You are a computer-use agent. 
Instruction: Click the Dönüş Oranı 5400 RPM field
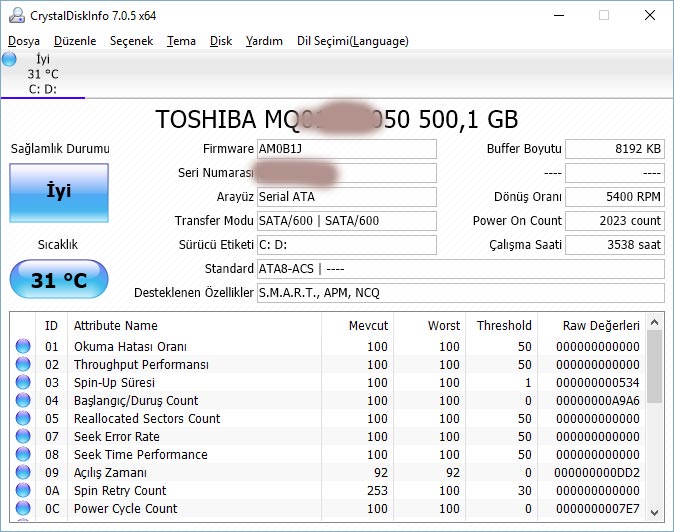click(x=615, y=197)
